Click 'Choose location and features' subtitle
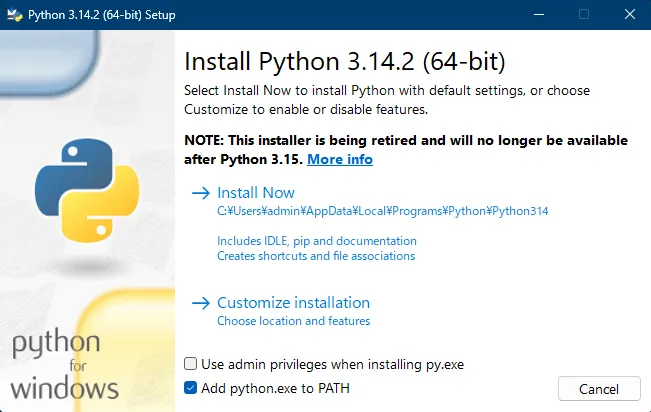The image size is (651, 412). pyautogui.click(x=294, y=321)
